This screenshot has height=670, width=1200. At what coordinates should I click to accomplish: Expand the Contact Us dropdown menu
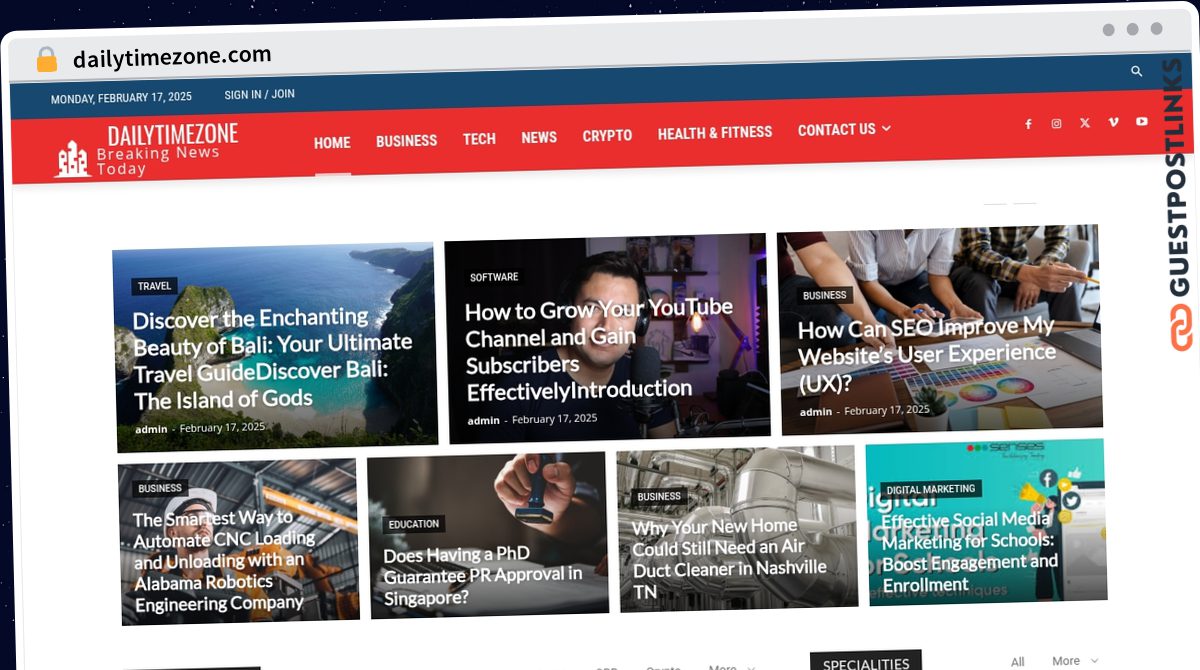pos(844,130)
